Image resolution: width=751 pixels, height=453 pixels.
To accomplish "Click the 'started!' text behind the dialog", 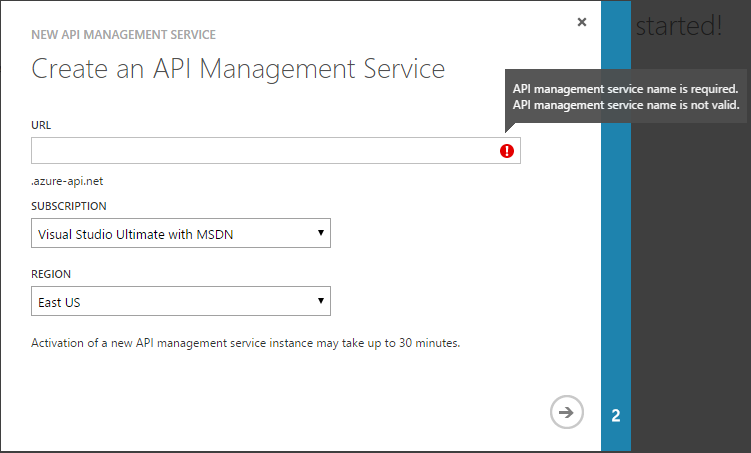I will pos(678,27).
